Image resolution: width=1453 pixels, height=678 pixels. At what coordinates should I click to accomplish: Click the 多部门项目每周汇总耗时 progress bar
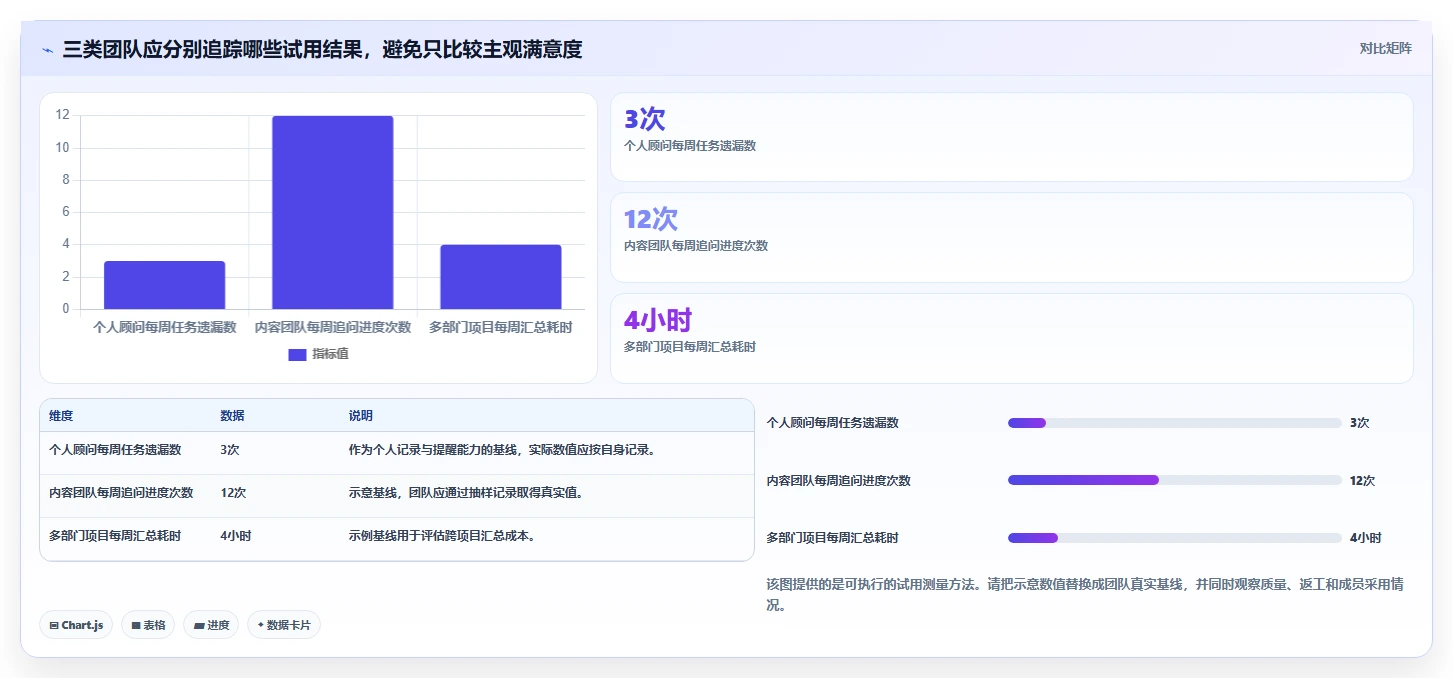point(1175,538)
